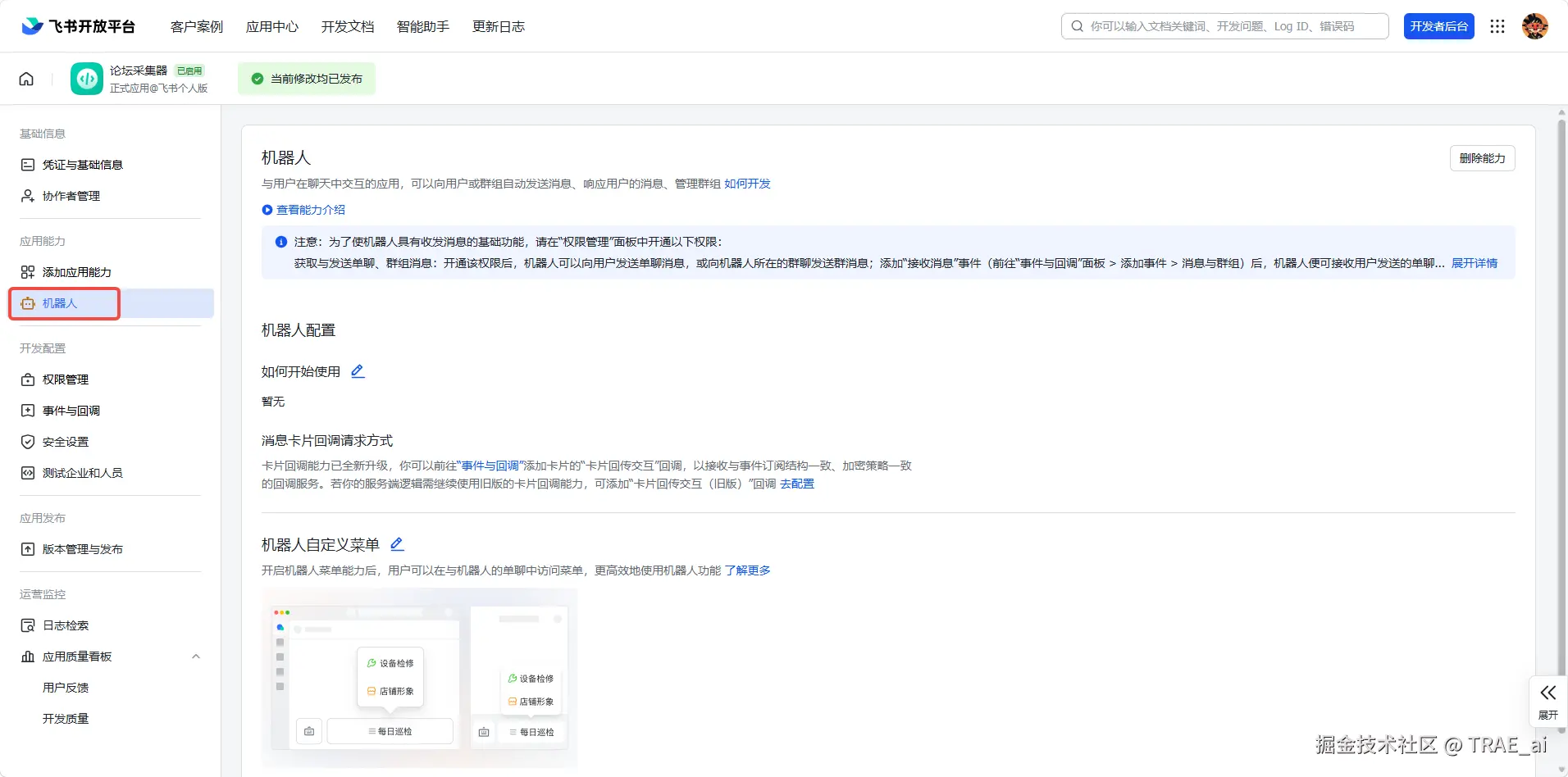
Task: Click the 版本管理与发布 upload icon
Action: point(28,549)
